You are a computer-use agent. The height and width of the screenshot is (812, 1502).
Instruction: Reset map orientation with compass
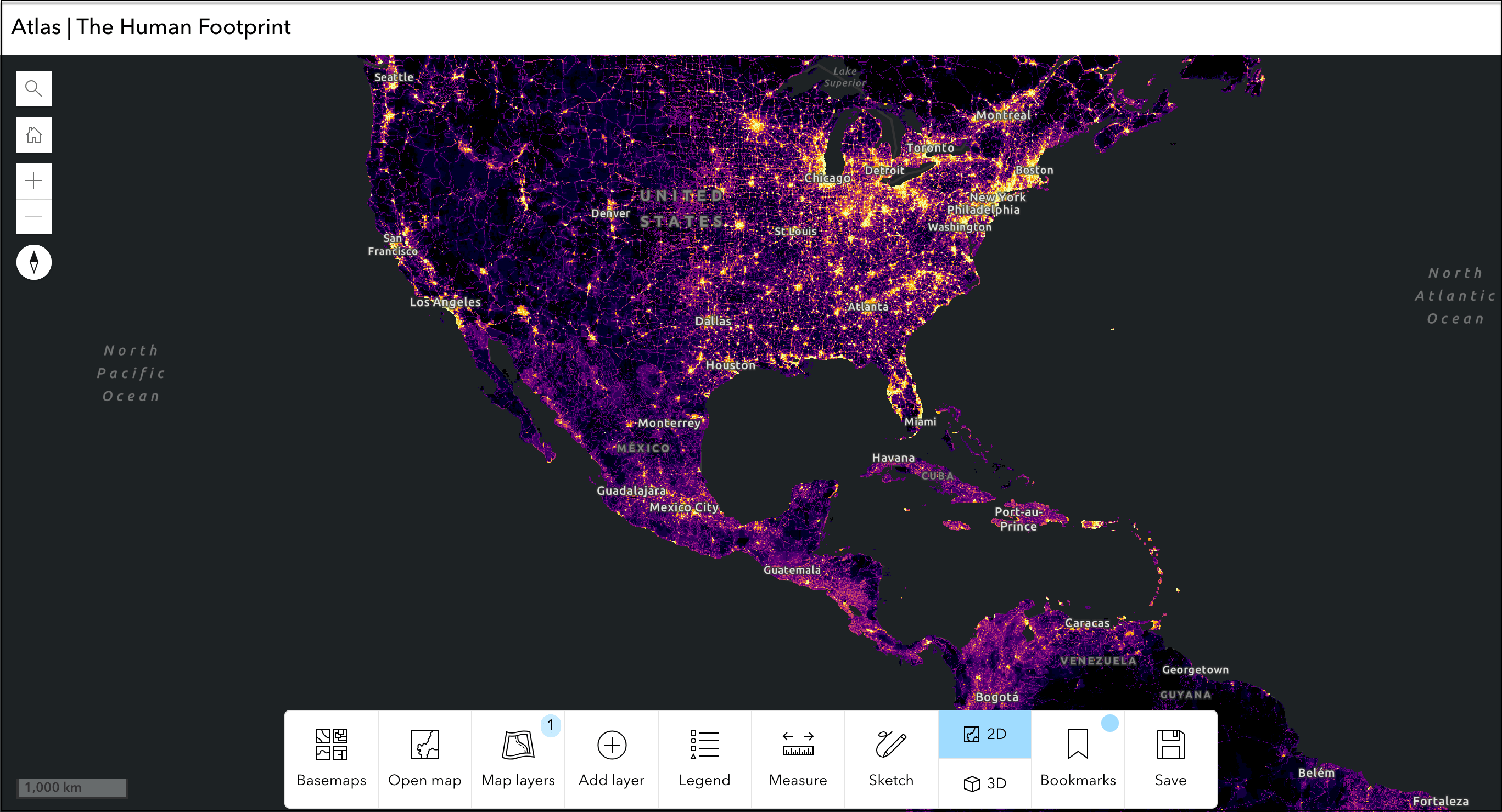pyautogui.click(x=34, y=262)
